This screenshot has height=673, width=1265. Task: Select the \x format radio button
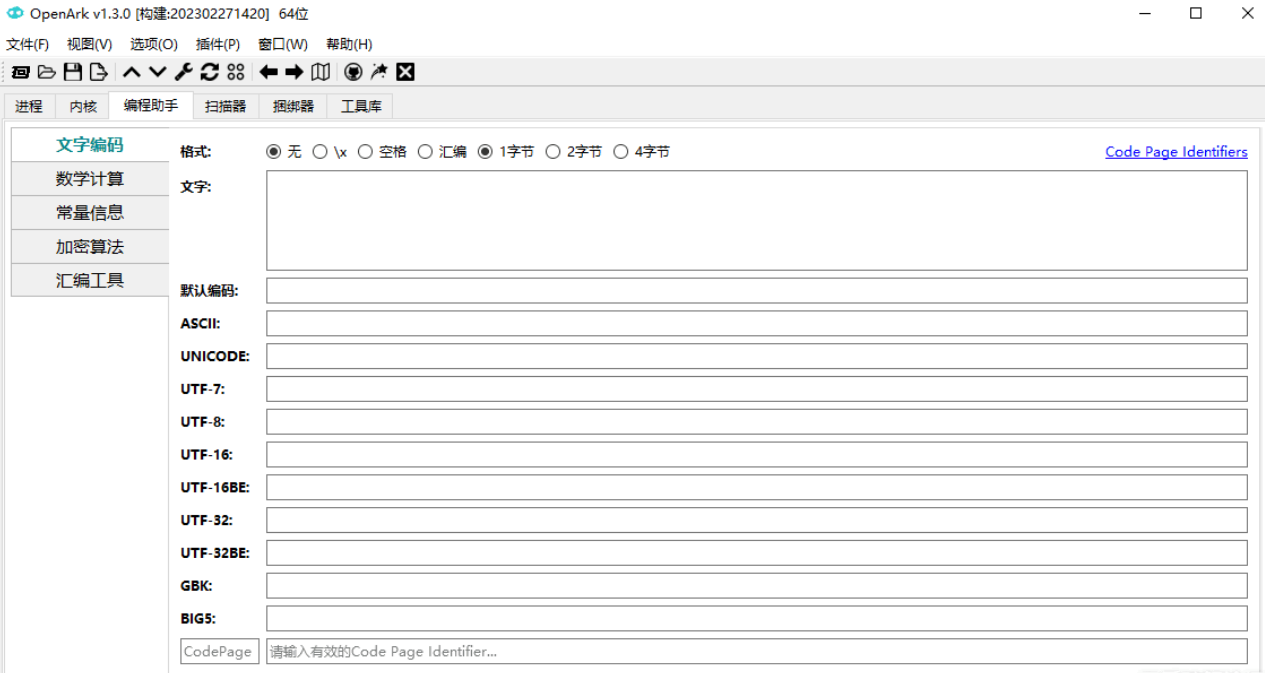[320, 151]
